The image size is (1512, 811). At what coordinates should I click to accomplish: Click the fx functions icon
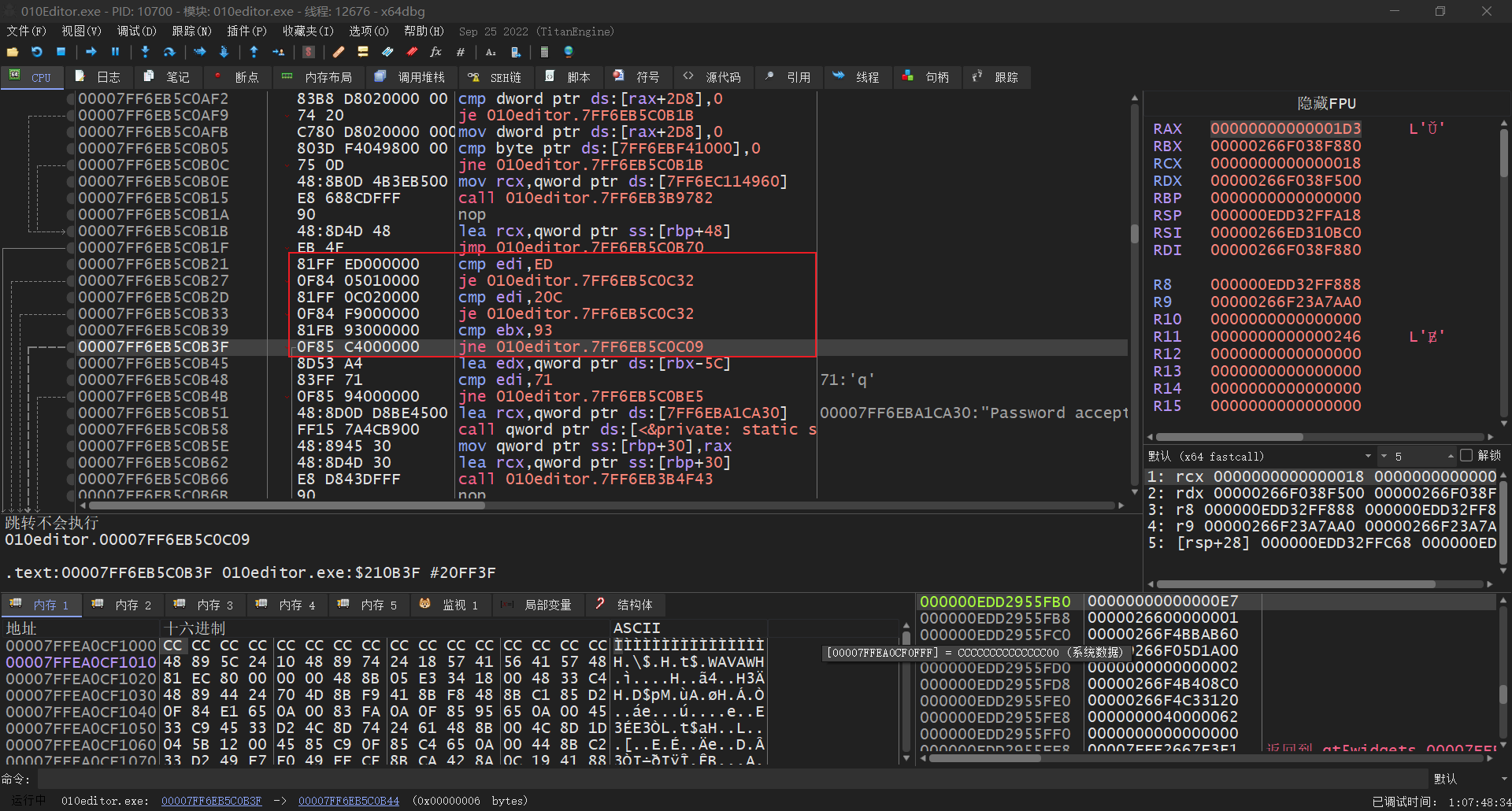point(435,52)
